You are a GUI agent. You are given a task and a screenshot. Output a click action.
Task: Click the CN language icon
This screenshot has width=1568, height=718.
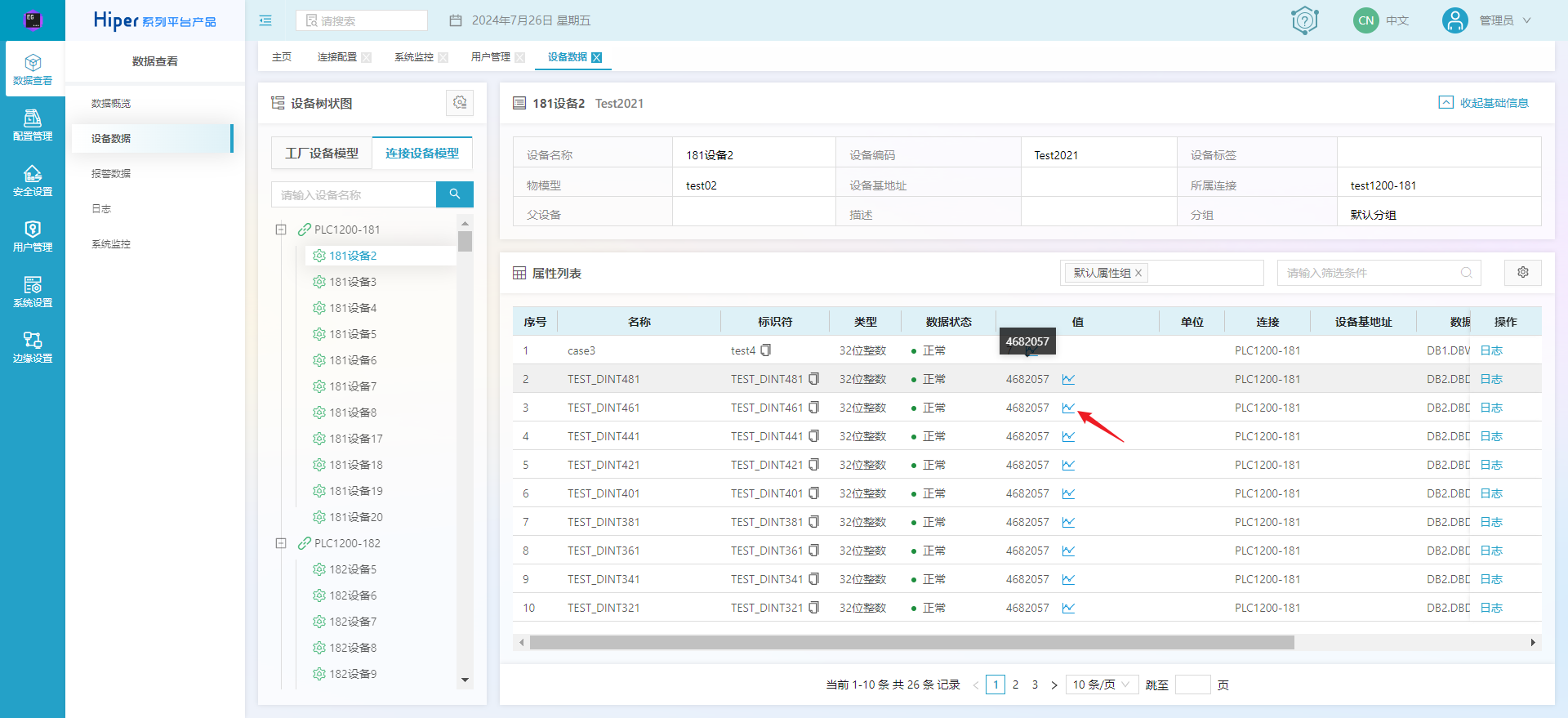[1366, 20]
